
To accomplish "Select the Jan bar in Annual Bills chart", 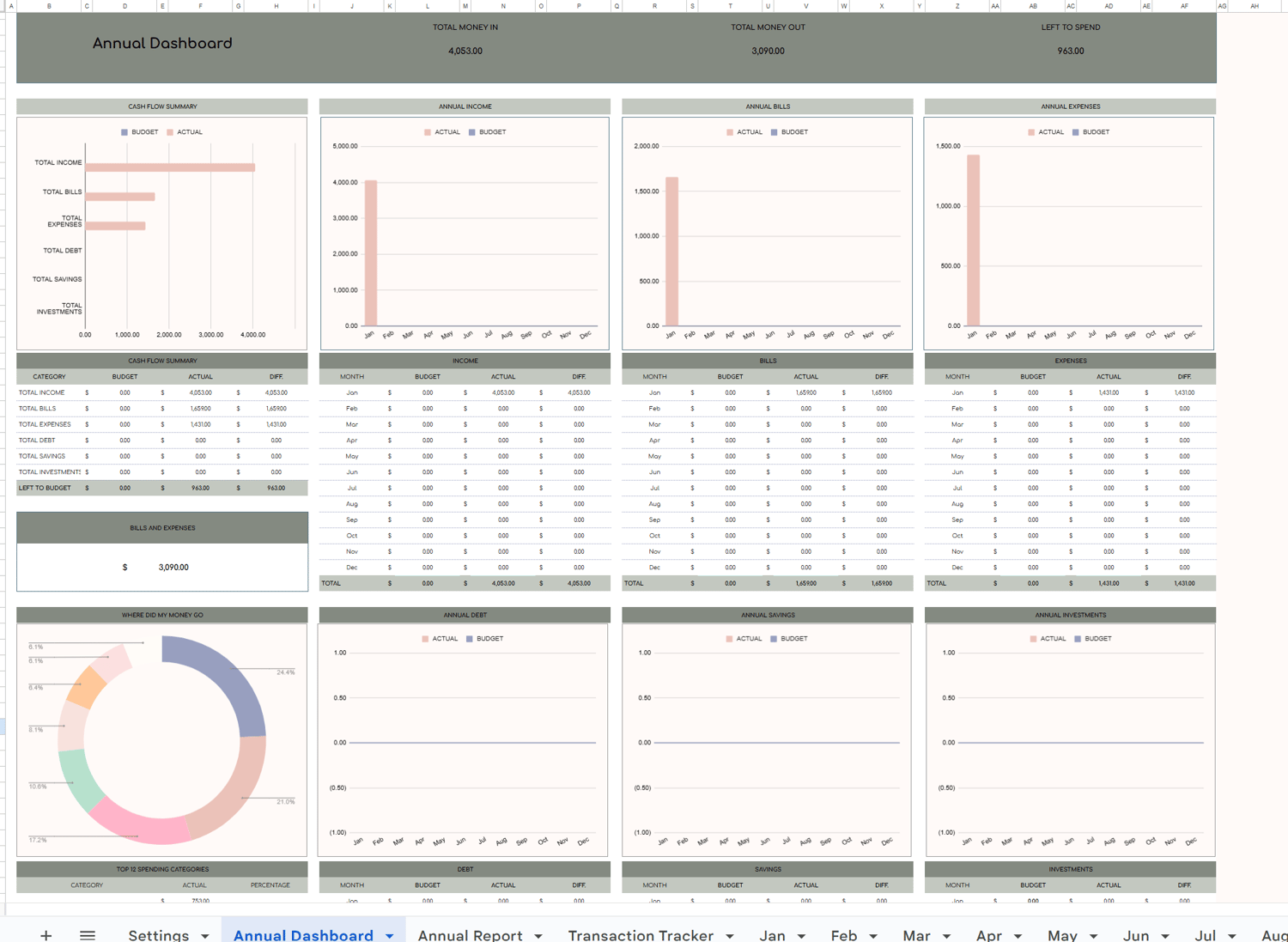I will (672, 252).
